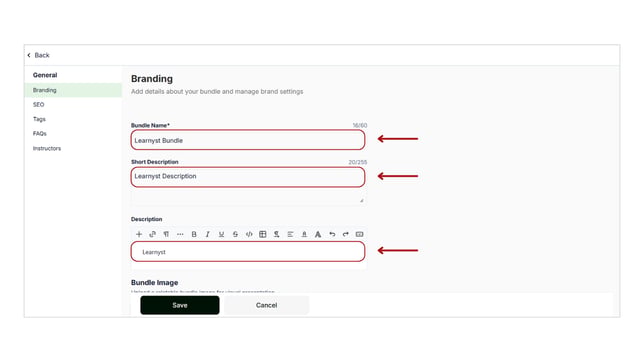Click the text highlight color icon

click(304, 234)
